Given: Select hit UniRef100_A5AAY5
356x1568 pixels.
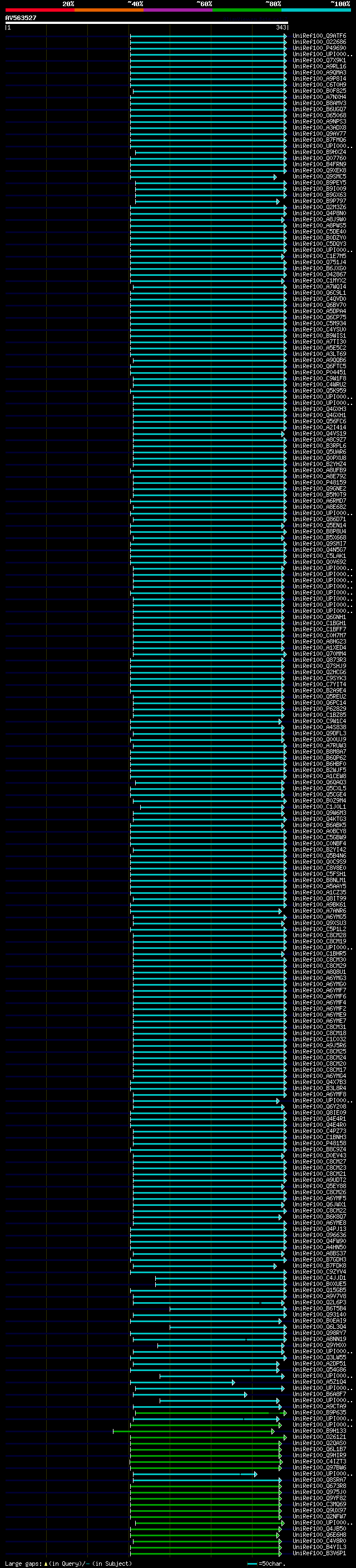Looking at the screenshot, I should point(319,886).
